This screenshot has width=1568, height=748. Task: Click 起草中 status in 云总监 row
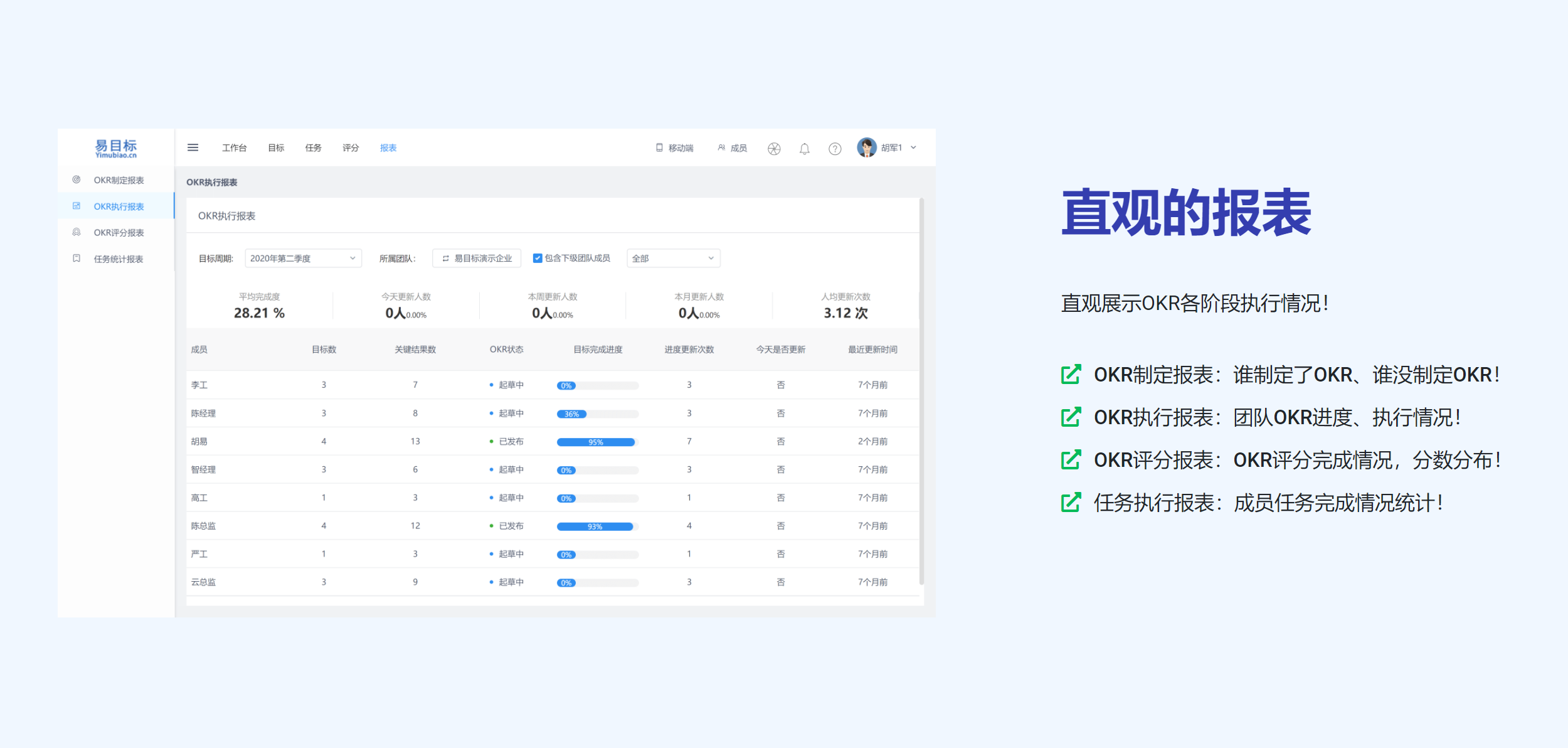pyautogui.click(x=511, y=582)
